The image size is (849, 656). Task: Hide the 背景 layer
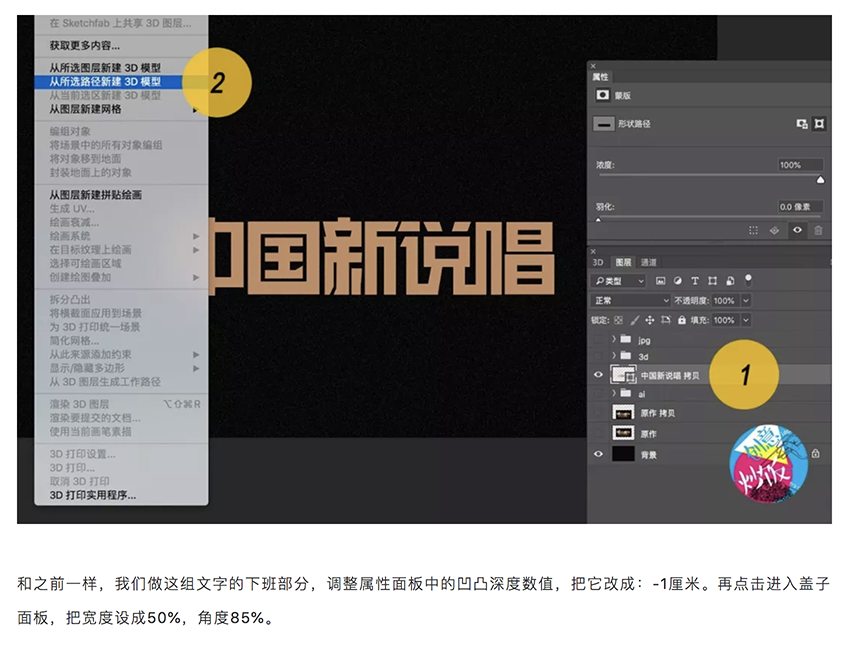tap(598, 454)
